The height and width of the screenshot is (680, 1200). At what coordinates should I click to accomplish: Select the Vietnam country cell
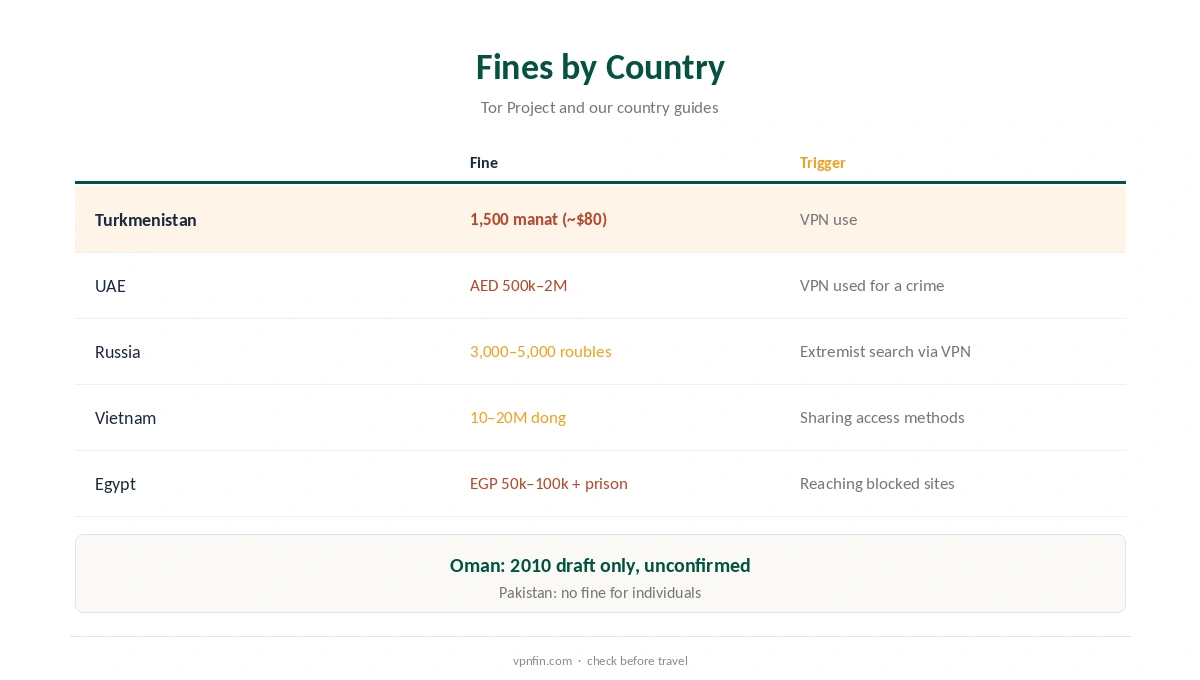(125, 418)
